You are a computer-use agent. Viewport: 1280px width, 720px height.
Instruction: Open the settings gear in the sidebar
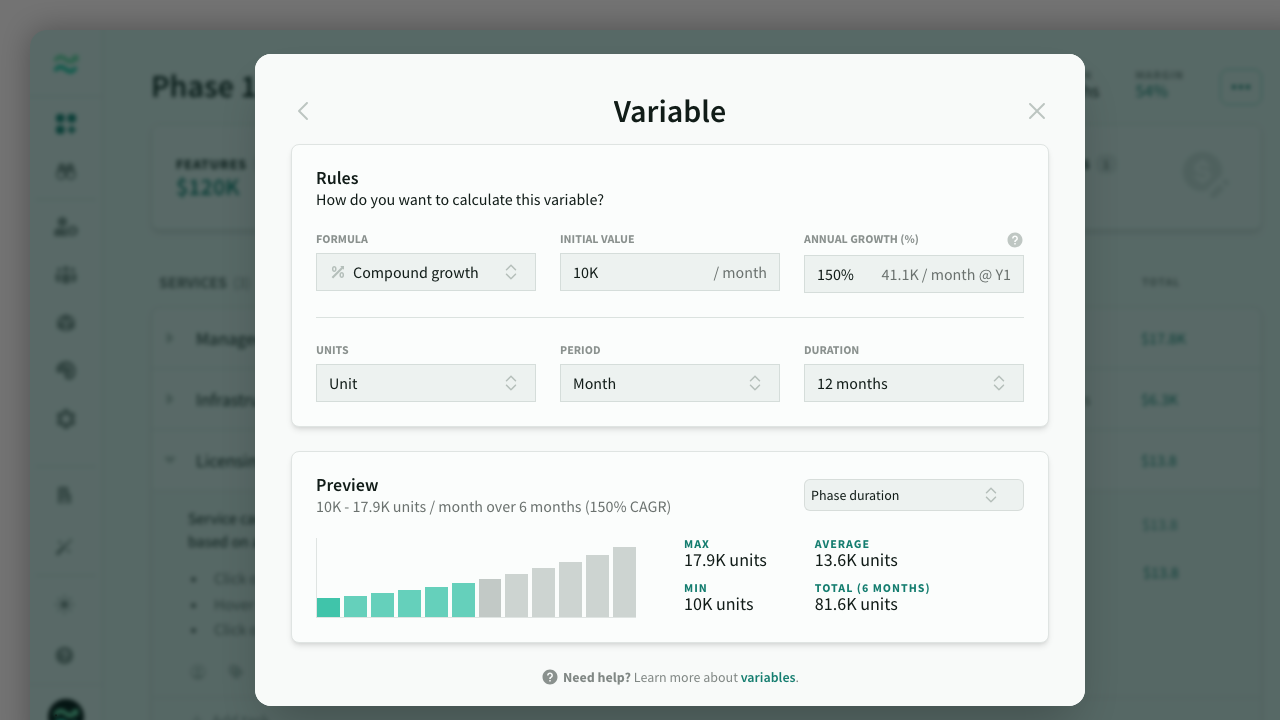click(x=66, y=419)
